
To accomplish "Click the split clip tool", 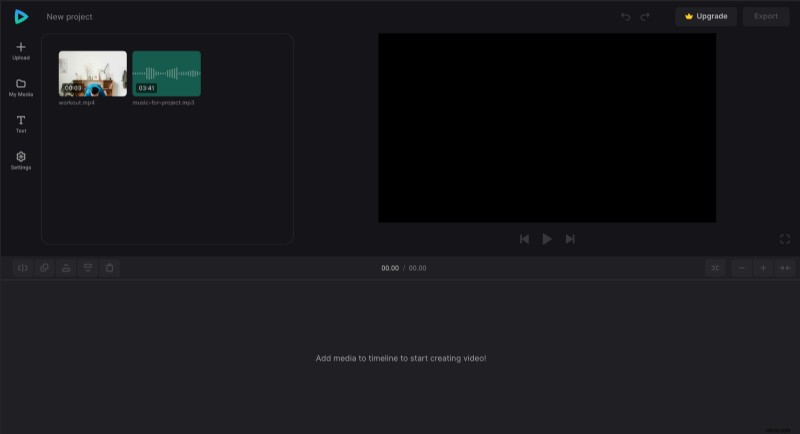I will click(x=23, y=268).
